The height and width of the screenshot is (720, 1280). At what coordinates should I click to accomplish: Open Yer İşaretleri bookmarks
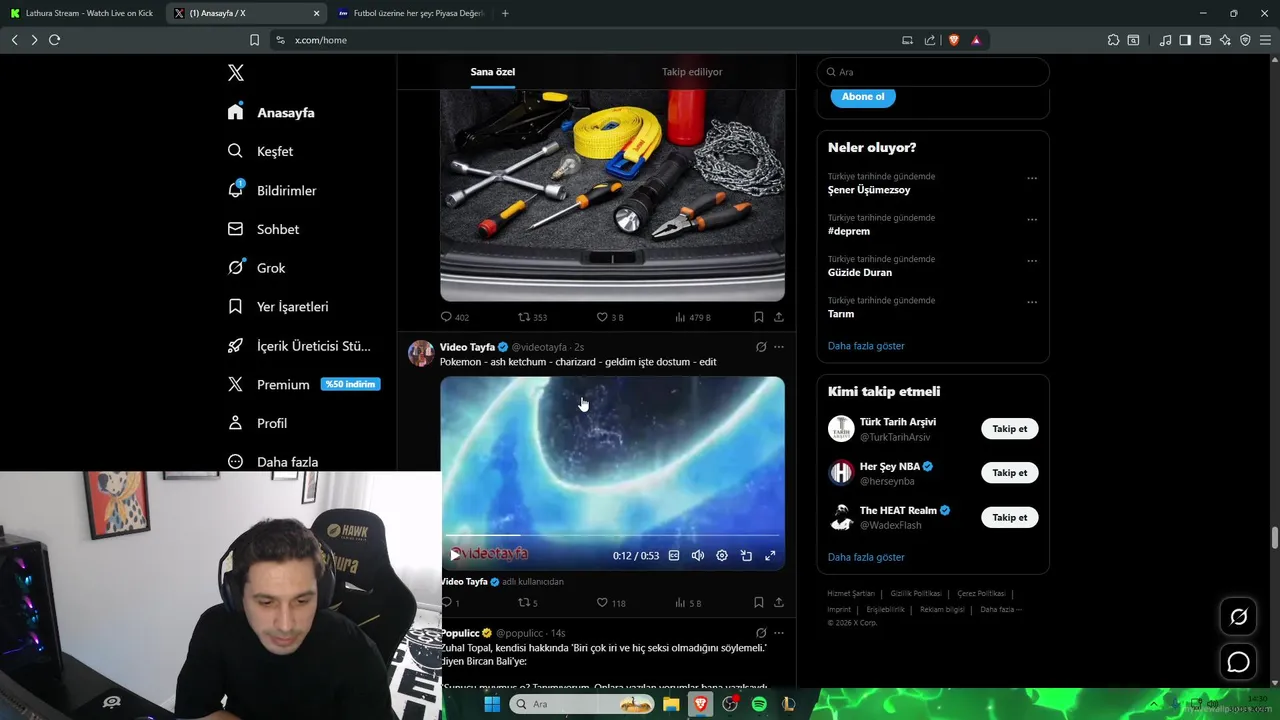coord(278,307)
